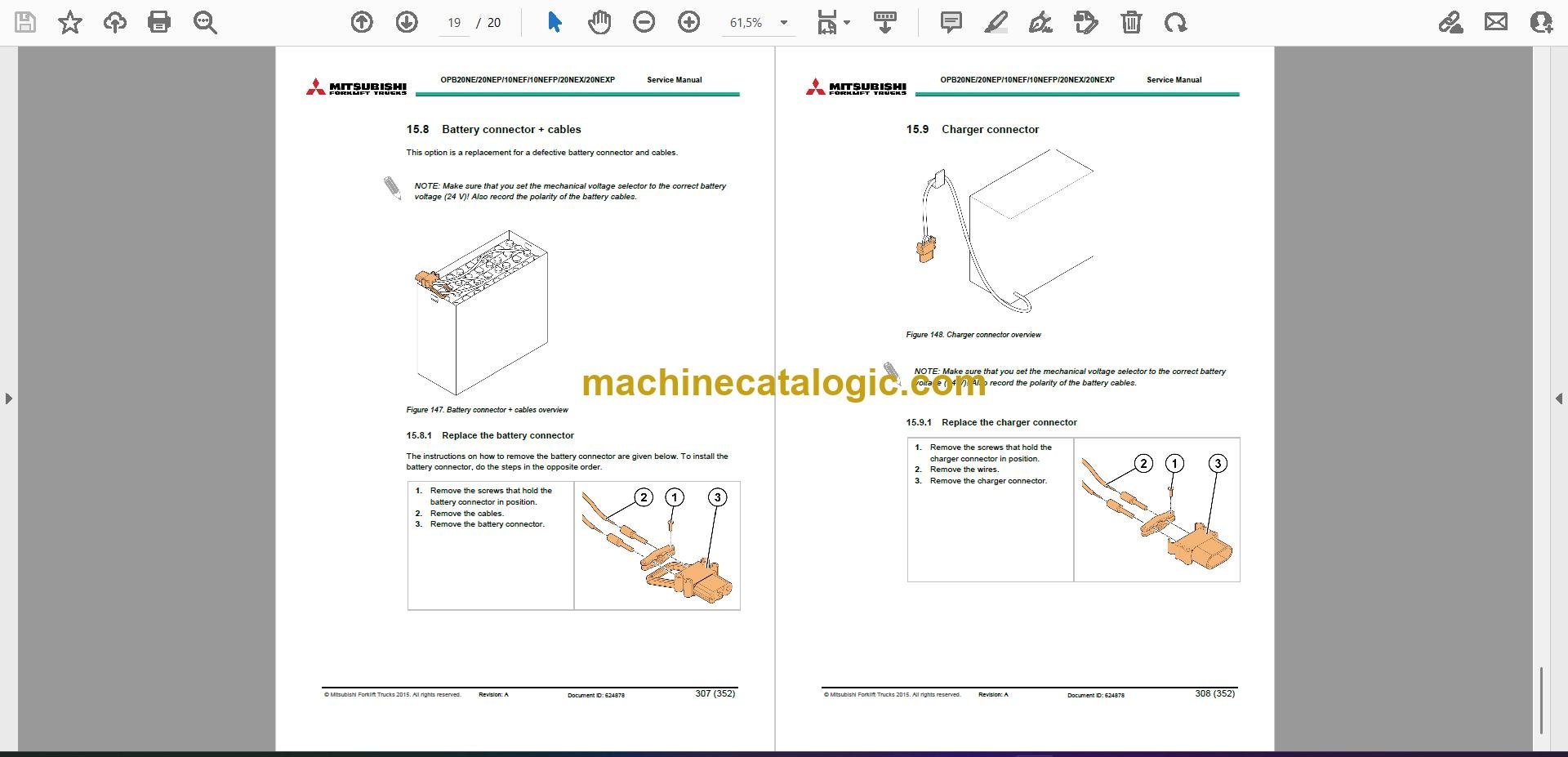This screenshot has width=1568, height=757.
Task: Click 'Service Manual' in the right page header
Action: 1174,80
